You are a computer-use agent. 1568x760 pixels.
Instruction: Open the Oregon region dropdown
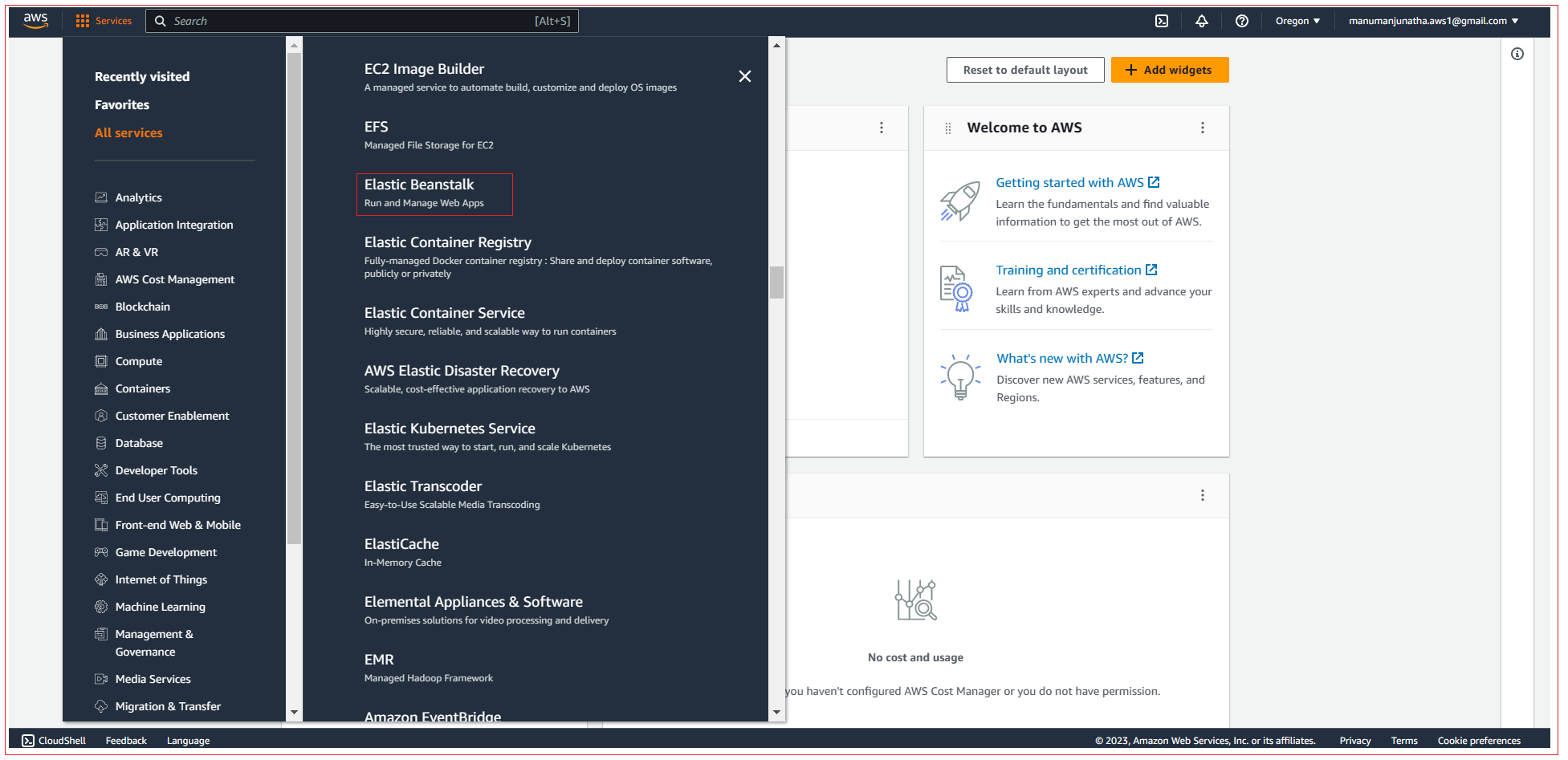(1297, 21)
